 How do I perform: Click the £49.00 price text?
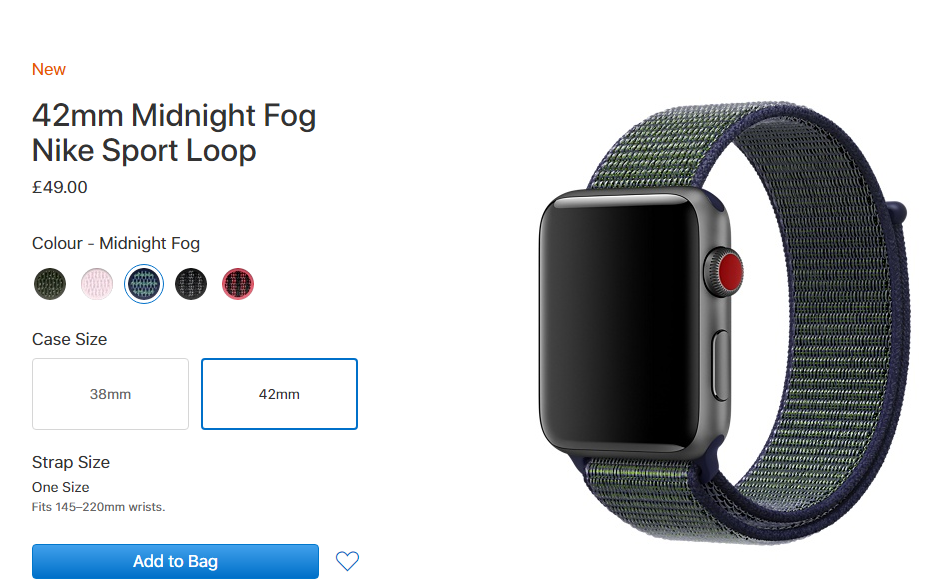(x=59, y=187)
